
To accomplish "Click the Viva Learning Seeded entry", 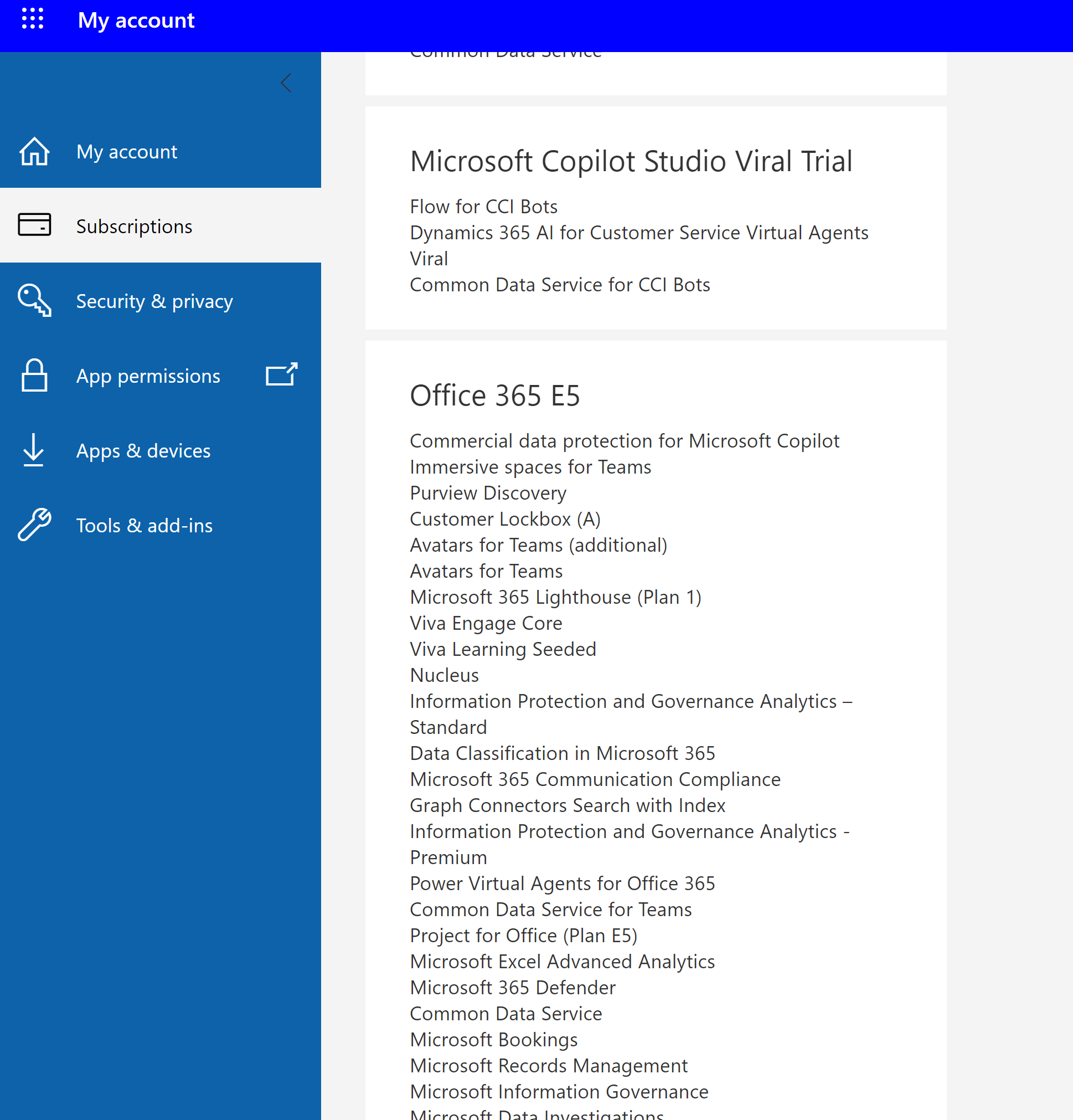I will click(503, 649).
